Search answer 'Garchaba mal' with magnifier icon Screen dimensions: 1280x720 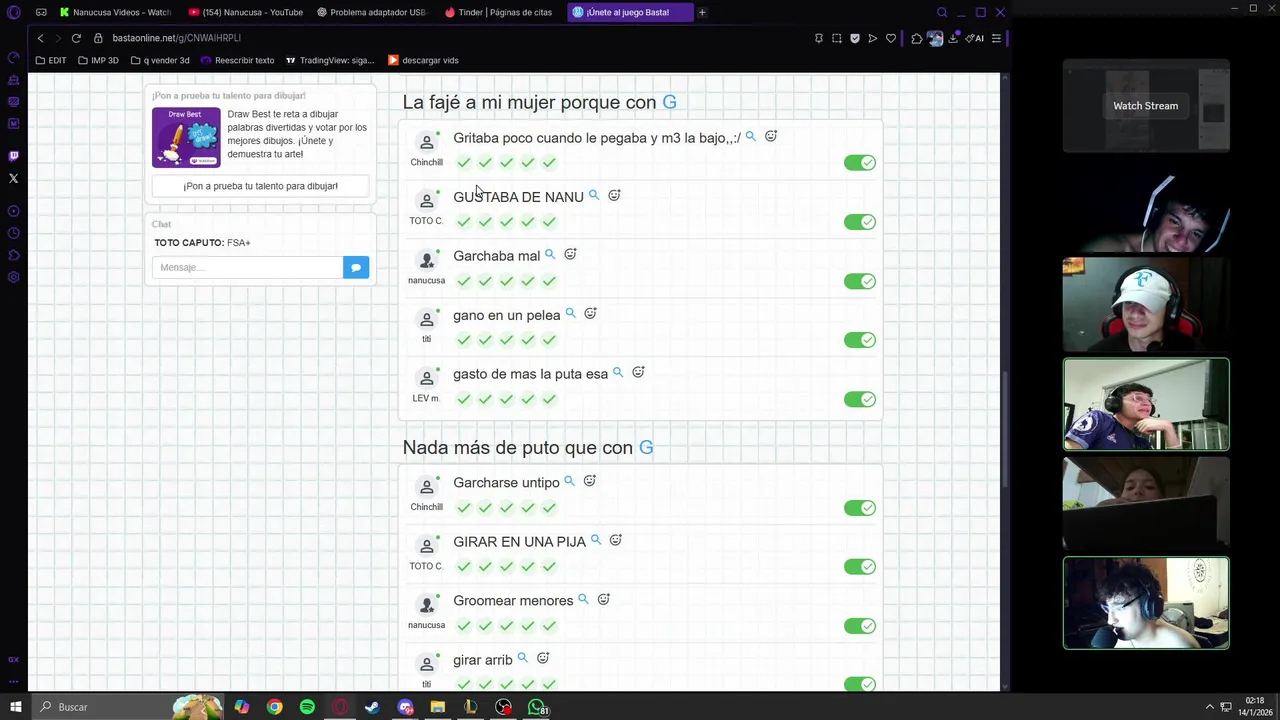click(x=550, y=254)
